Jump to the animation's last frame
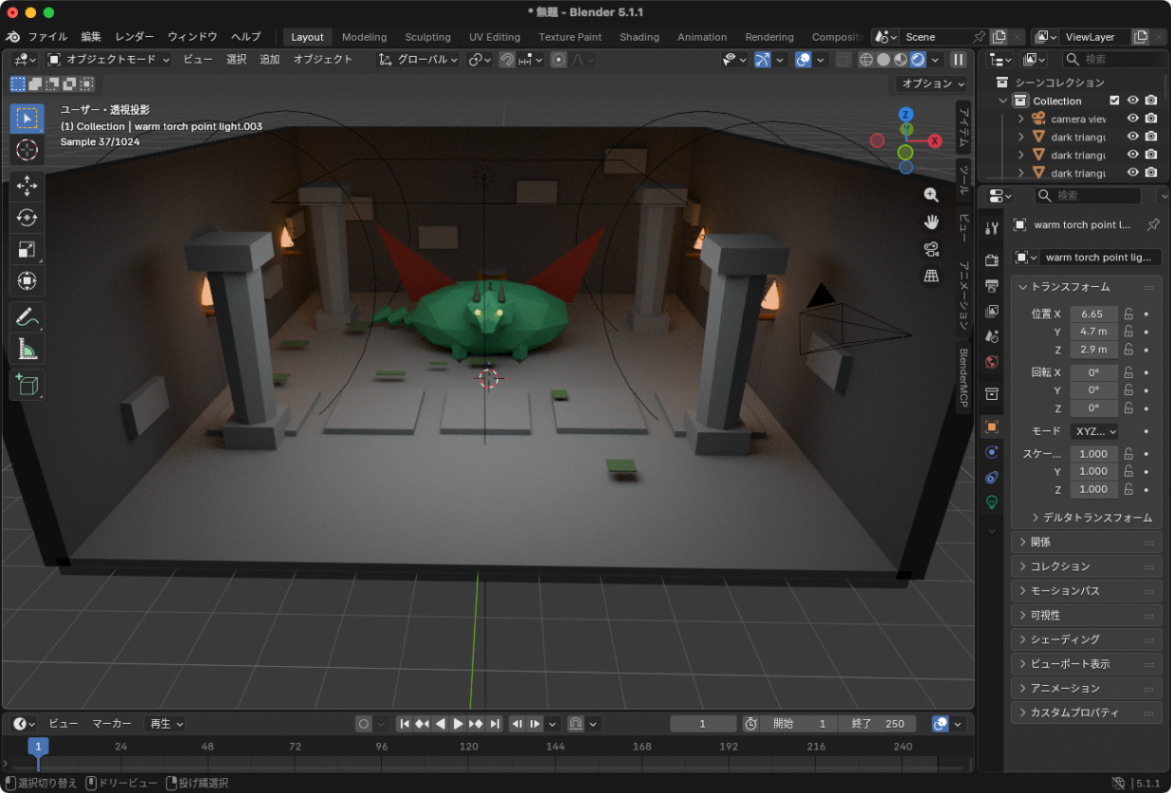 [494, 724]
